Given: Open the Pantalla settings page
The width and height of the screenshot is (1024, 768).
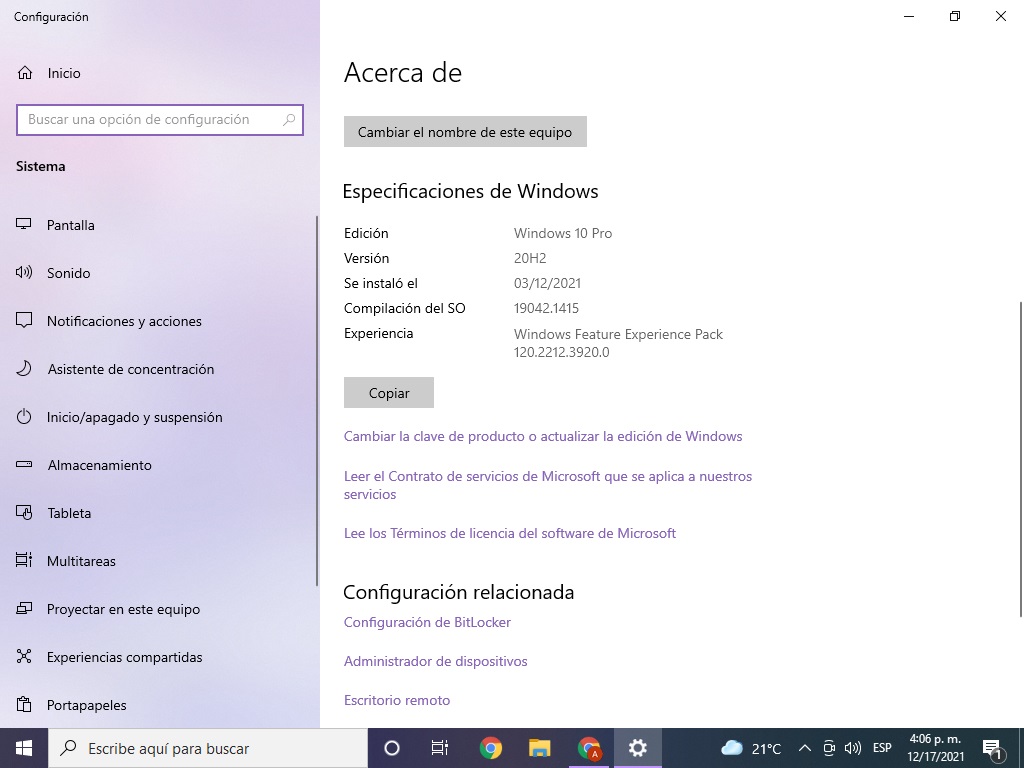Looking at the screenshot, I should pos(71,225).
